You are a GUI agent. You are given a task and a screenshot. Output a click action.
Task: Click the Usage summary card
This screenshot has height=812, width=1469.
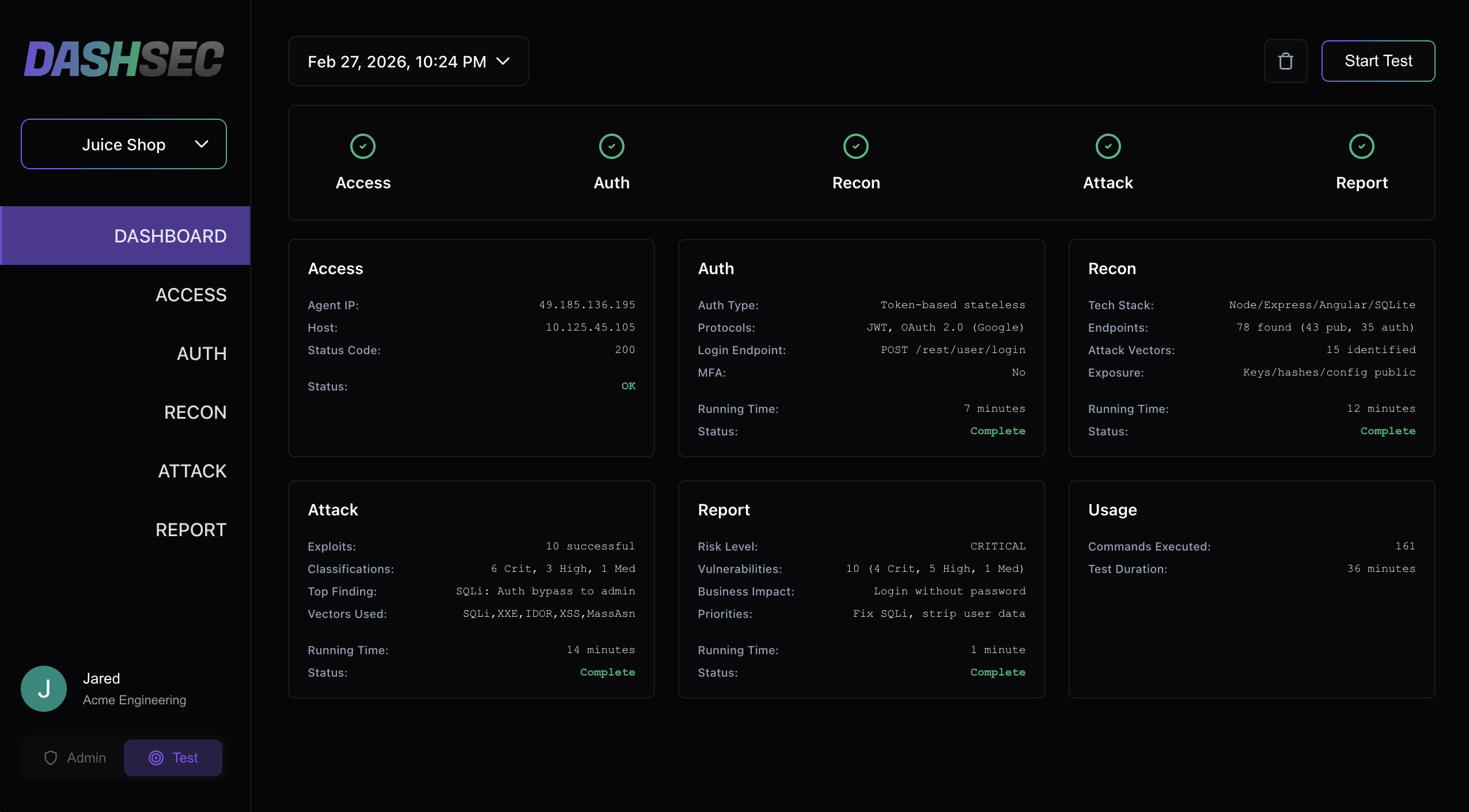click(x=1251, y=589)
